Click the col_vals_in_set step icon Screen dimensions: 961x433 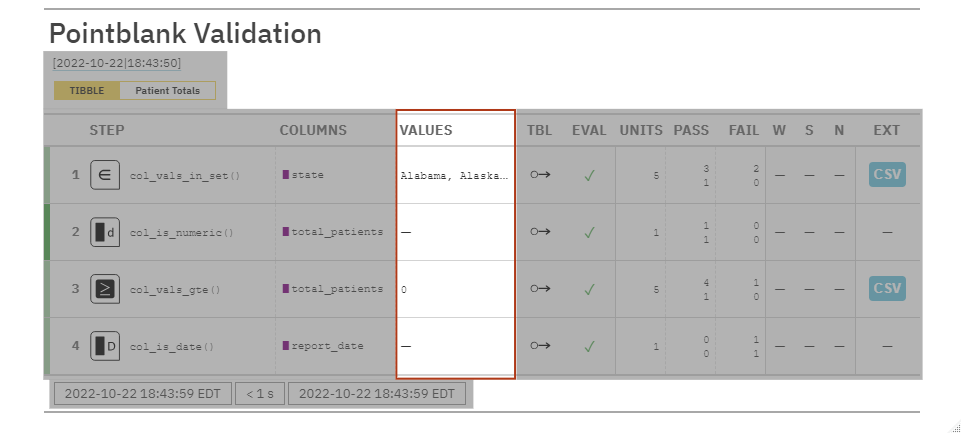[x=105, y=175]
